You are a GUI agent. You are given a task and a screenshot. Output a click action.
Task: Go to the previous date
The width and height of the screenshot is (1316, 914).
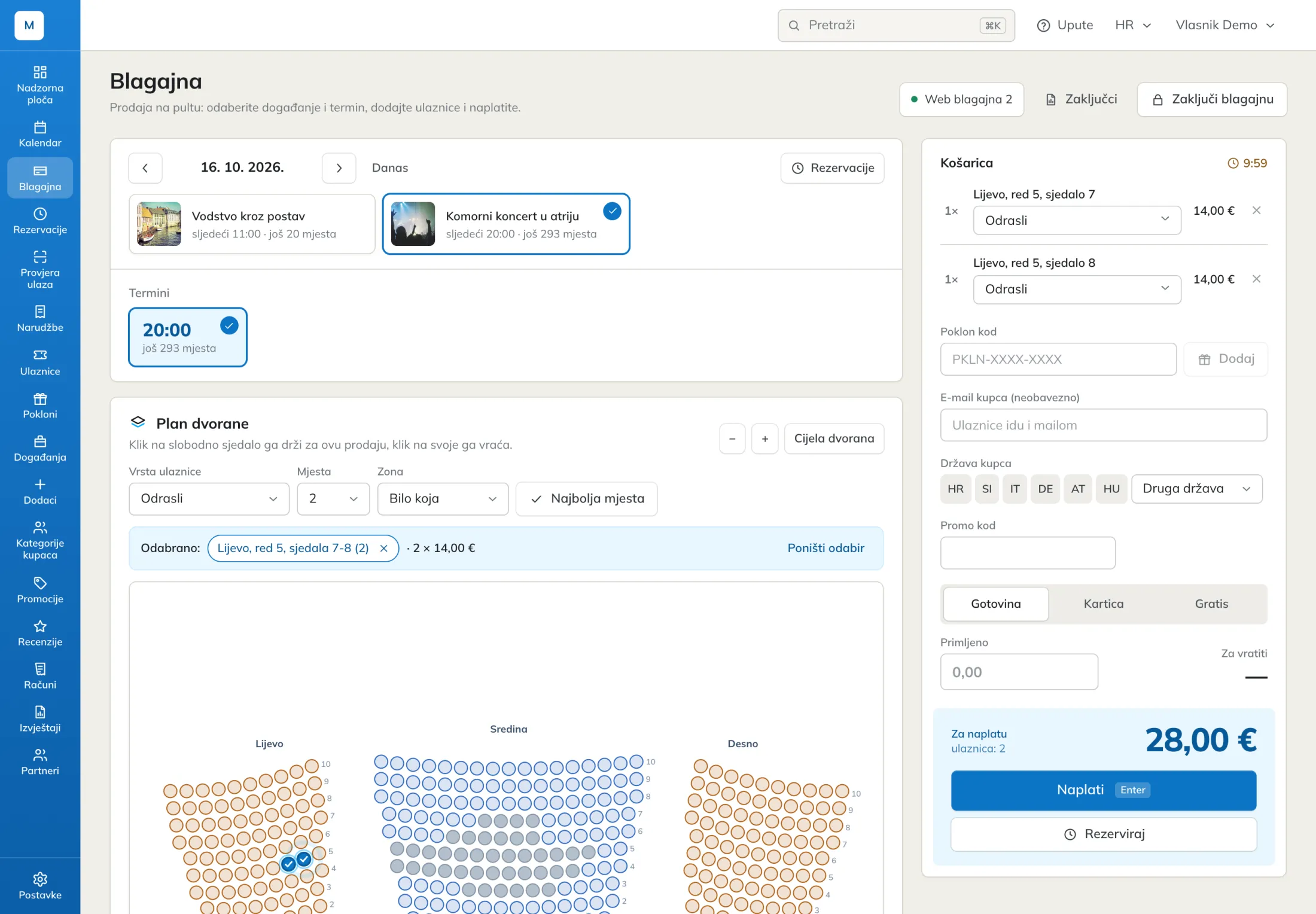pos(145,168)
